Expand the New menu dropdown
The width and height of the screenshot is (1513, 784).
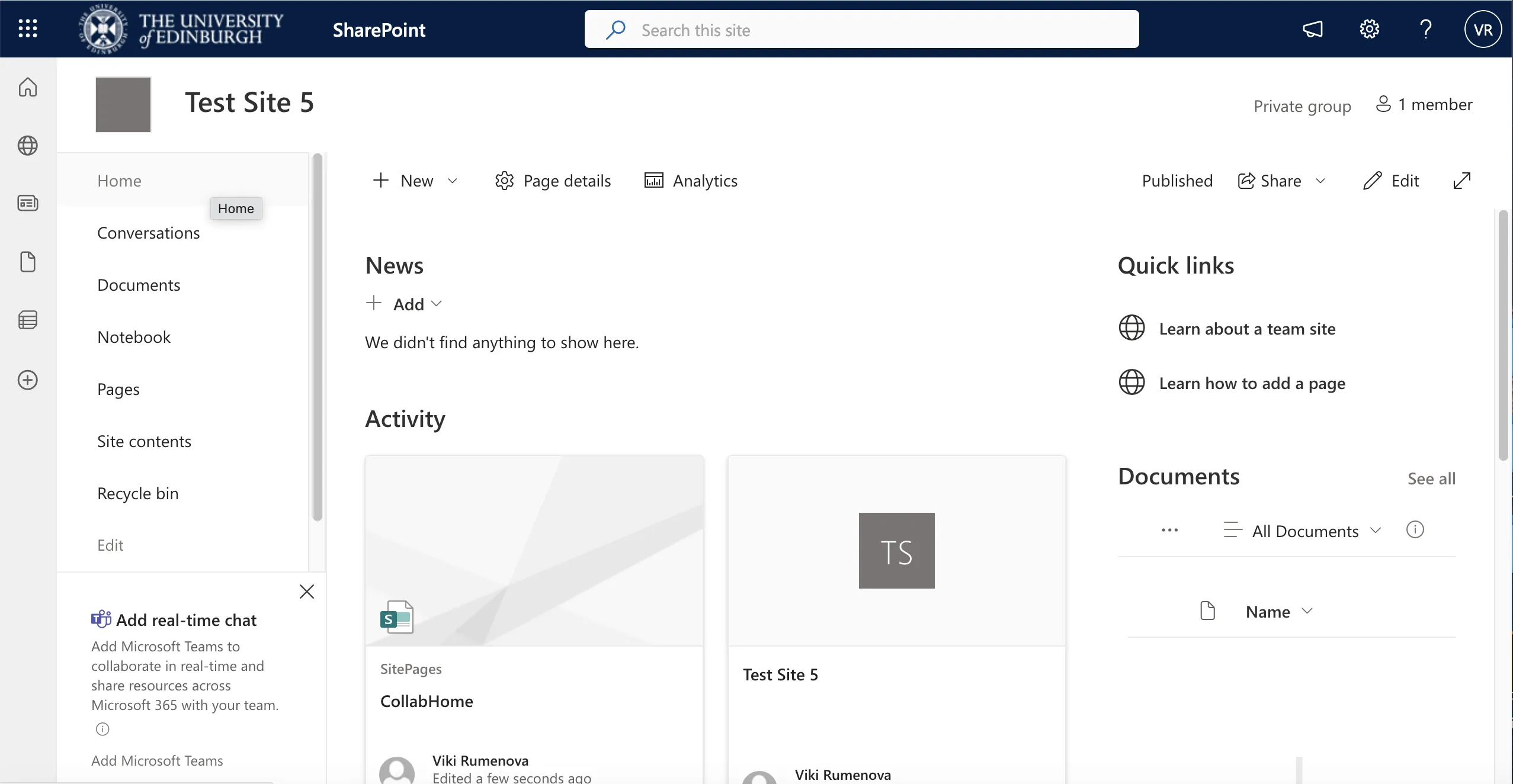[x=453, y=181]
